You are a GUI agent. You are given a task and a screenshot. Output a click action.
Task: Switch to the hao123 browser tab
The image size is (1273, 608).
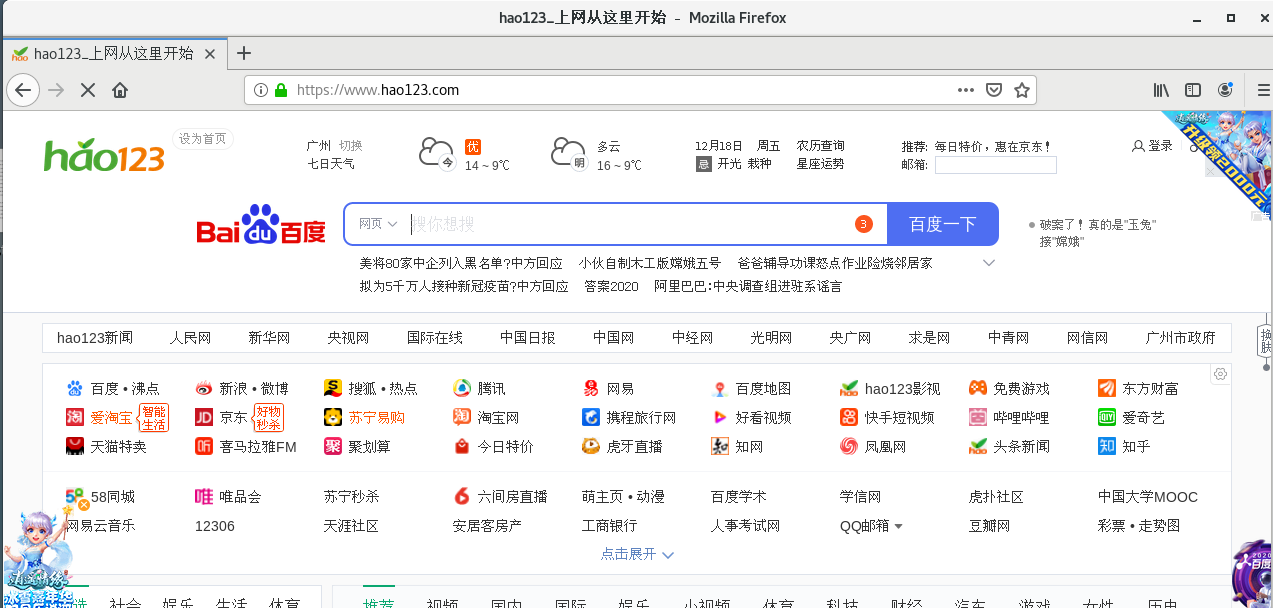click(114, 53)
